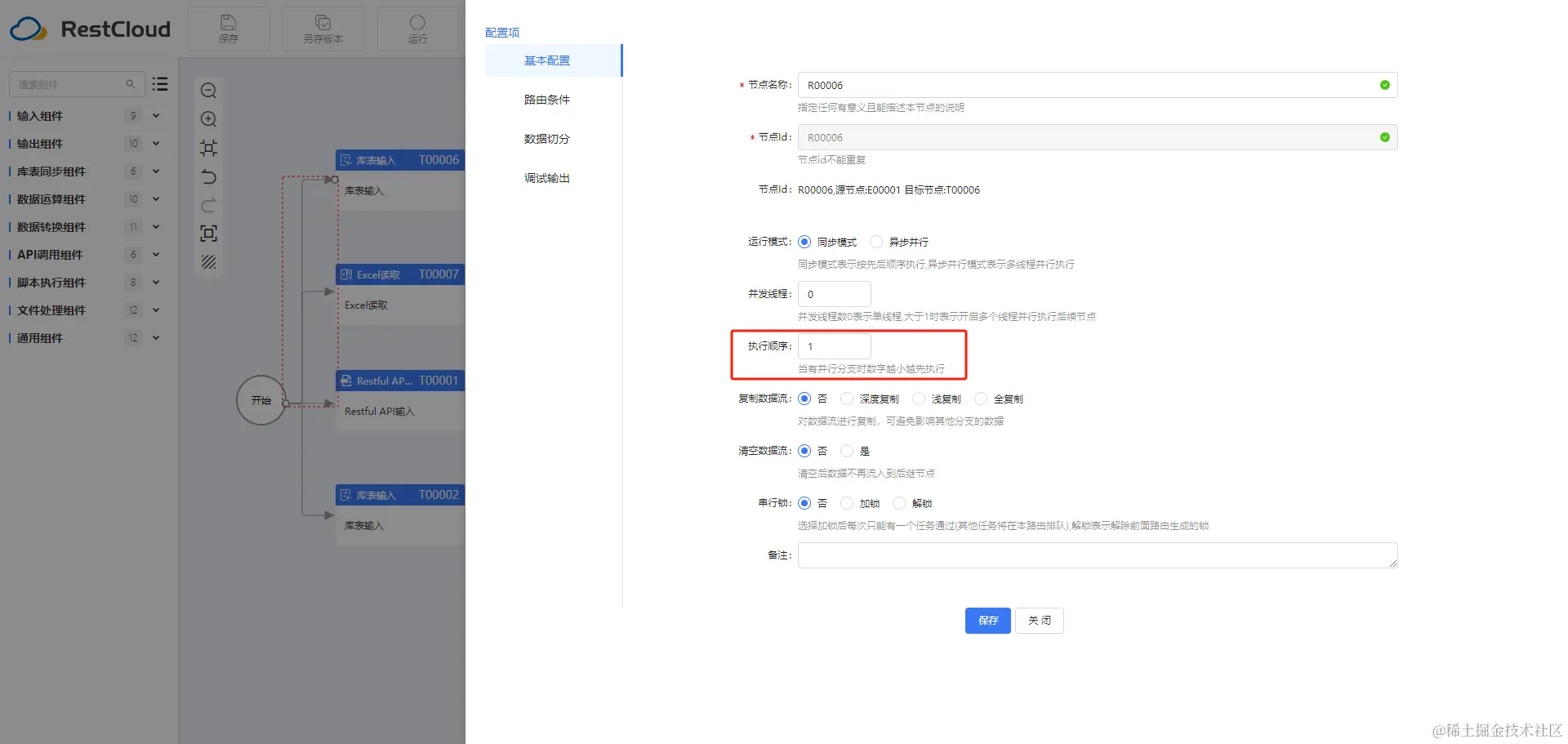Select 否 for 清空数据流
Image resolution: width=1568 pixels, height=744 pixels.
pos(804,451)
